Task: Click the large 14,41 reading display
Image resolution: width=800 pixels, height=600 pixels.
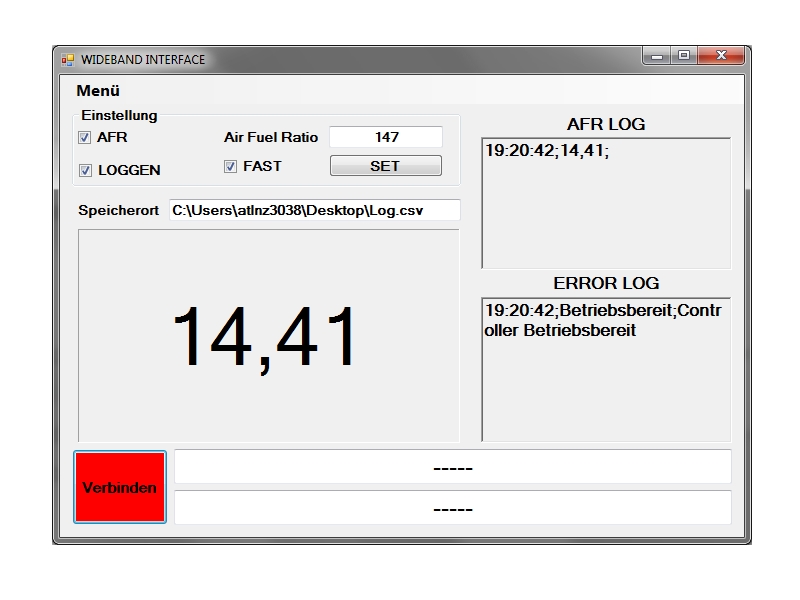Action: tap(268, 336)
